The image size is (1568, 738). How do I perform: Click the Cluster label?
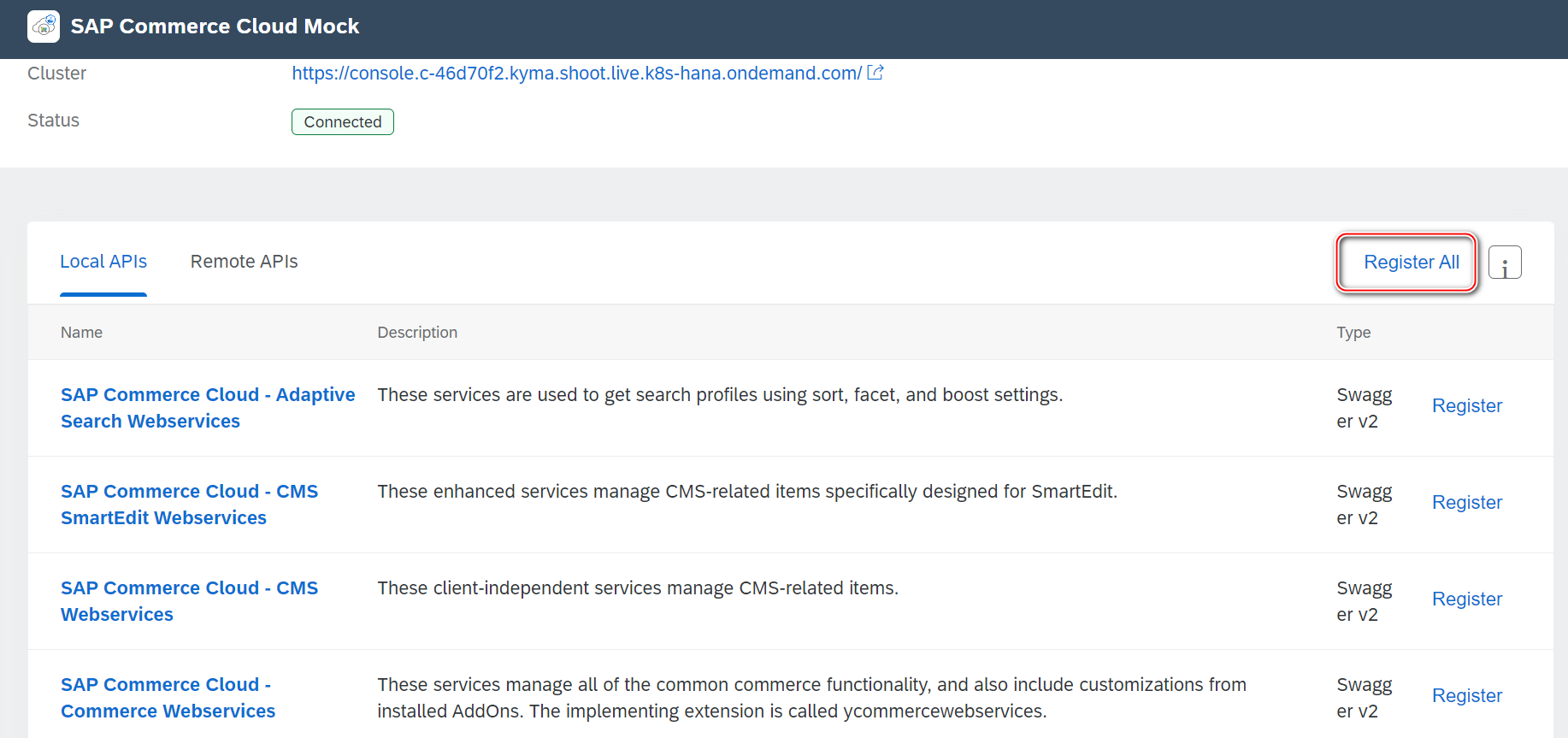coord(56,74)
